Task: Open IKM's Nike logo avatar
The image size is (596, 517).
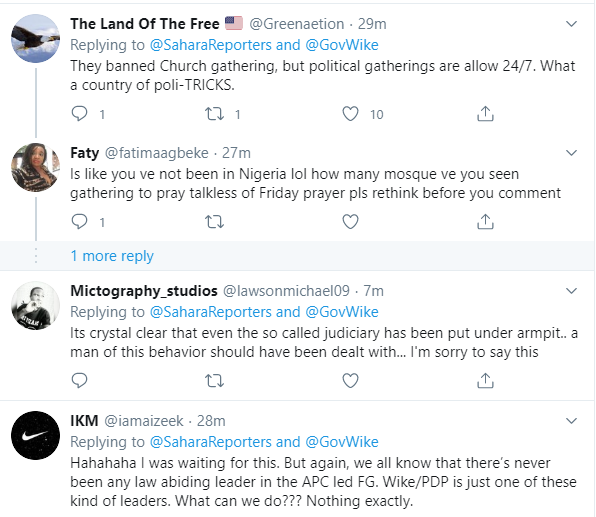Action: click(35, 435)
